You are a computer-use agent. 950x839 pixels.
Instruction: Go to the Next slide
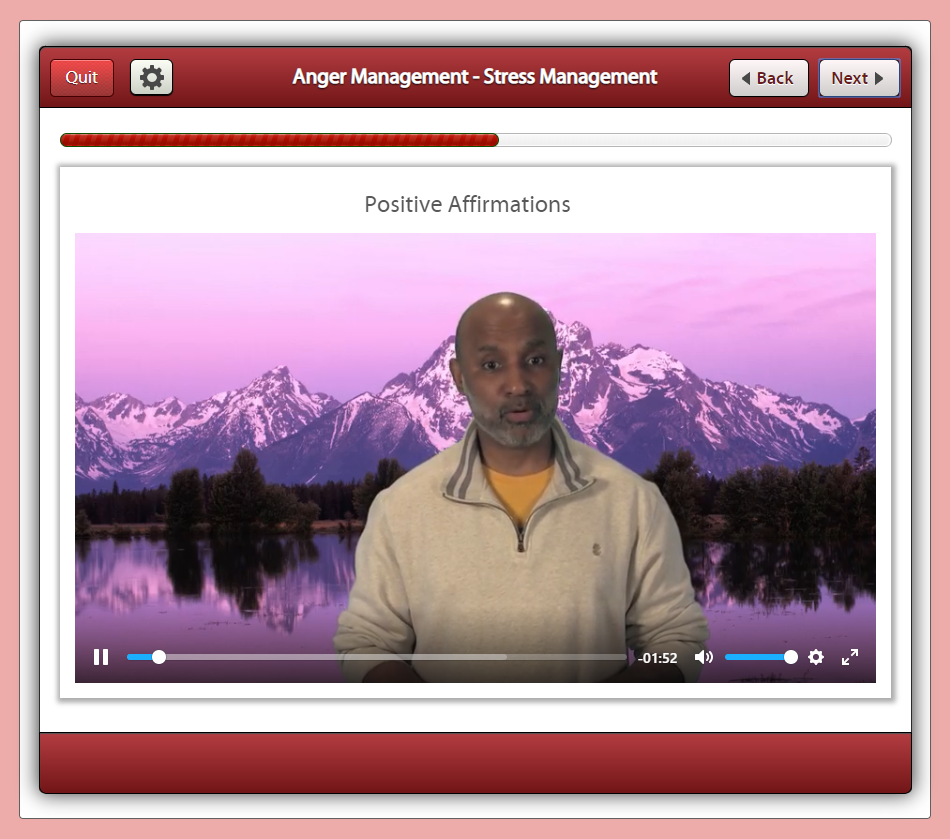coord(858,78)
